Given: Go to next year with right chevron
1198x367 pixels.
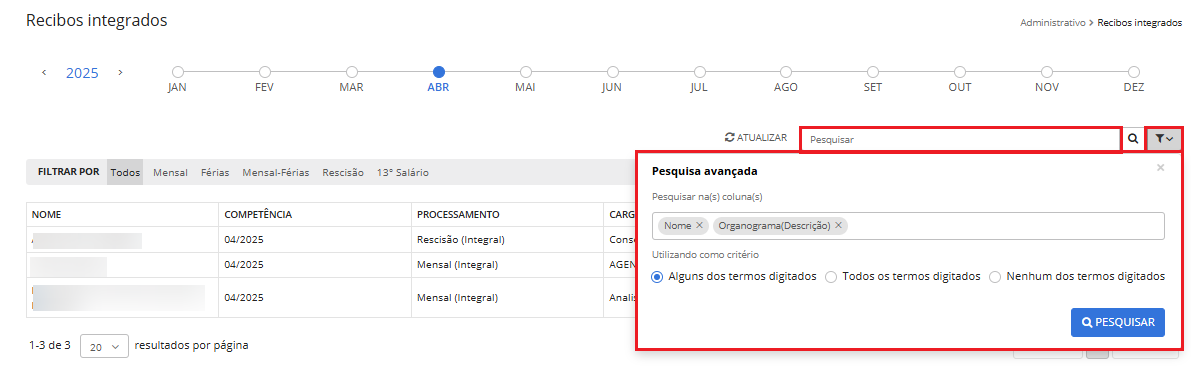Looking at the screenshot, I should [120, 73].
